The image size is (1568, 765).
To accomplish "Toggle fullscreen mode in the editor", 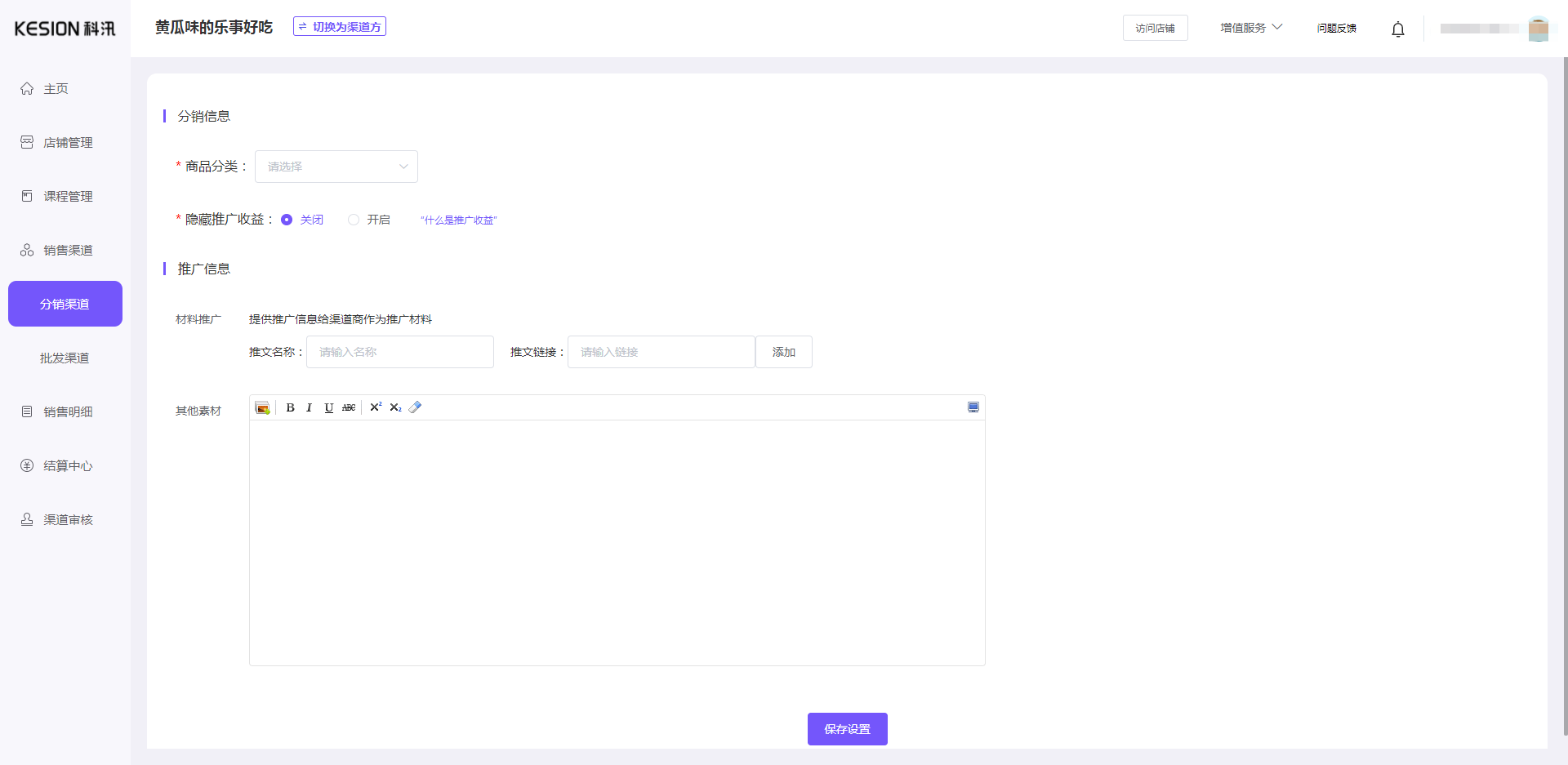I will click(x=973, y=407).
